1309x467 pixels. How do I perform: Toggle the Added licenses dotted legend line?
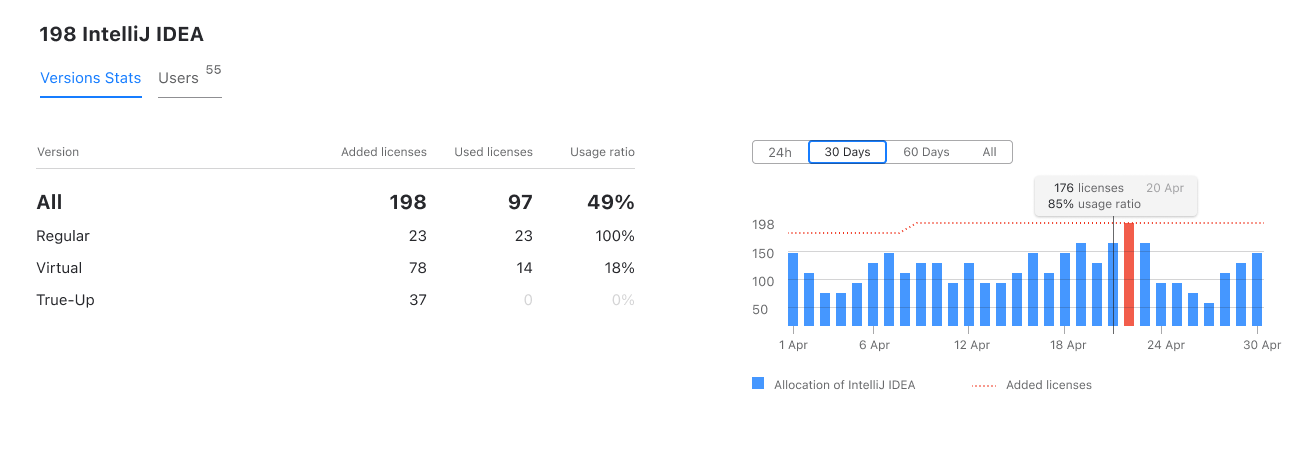click(x=984, y=385)
